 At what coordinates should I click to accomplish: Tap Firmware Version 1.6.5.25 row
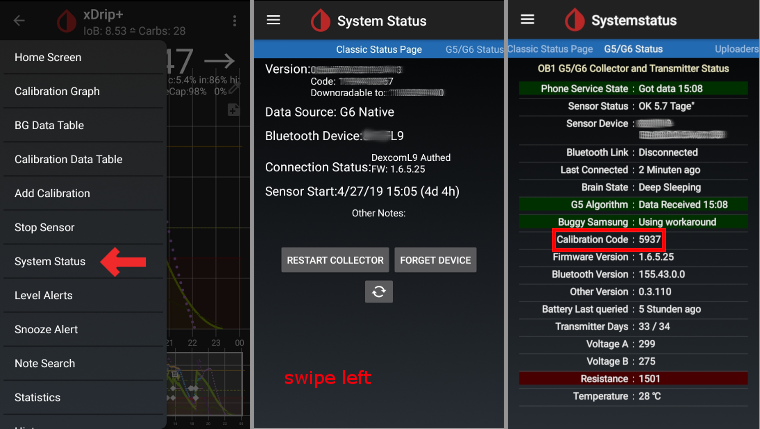[633, 257]
